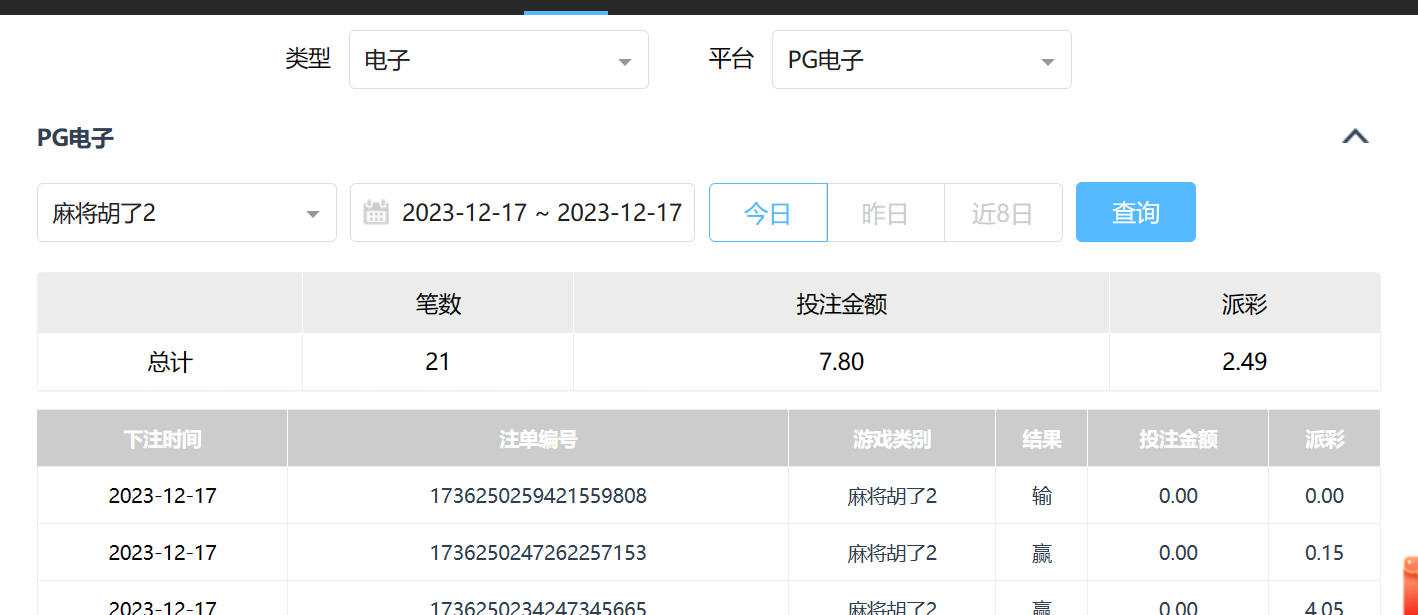
Task: Open the 平台 dropdown showing PG电子
Action: tap(921, 60)
